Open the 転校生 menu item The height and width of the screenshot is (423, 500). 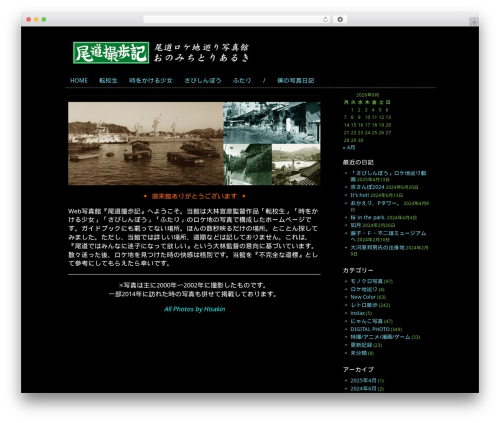[108, 81]
